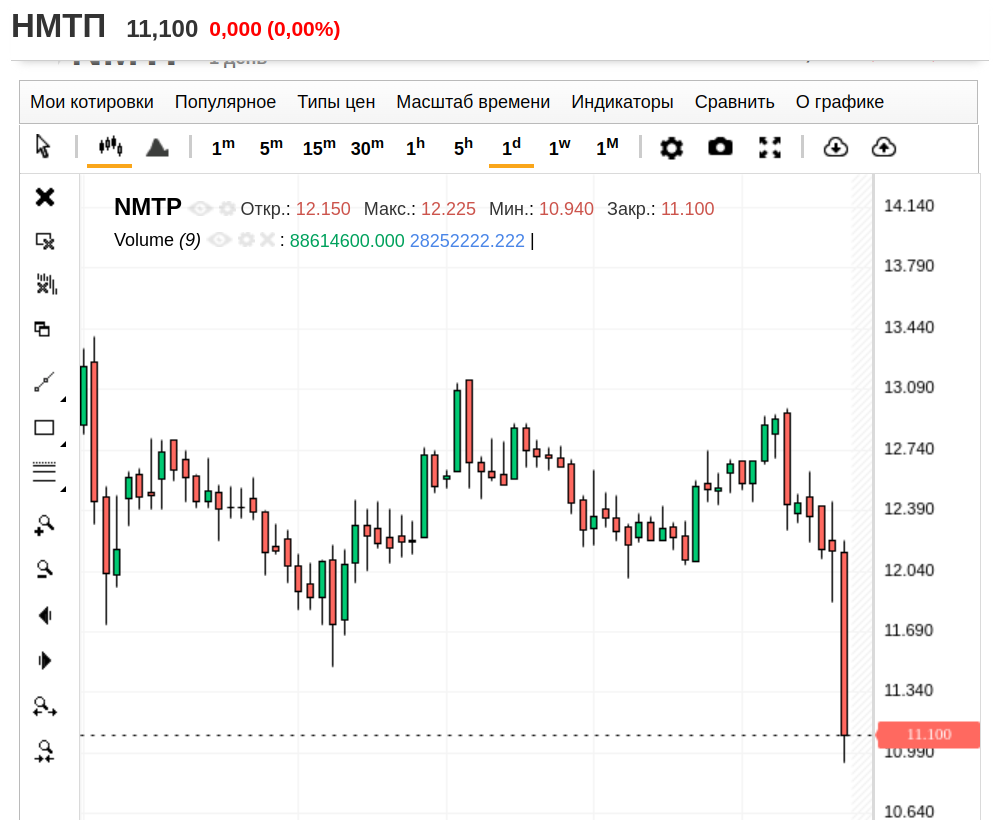Click the zoom in magnifier icon

(44, 525)
